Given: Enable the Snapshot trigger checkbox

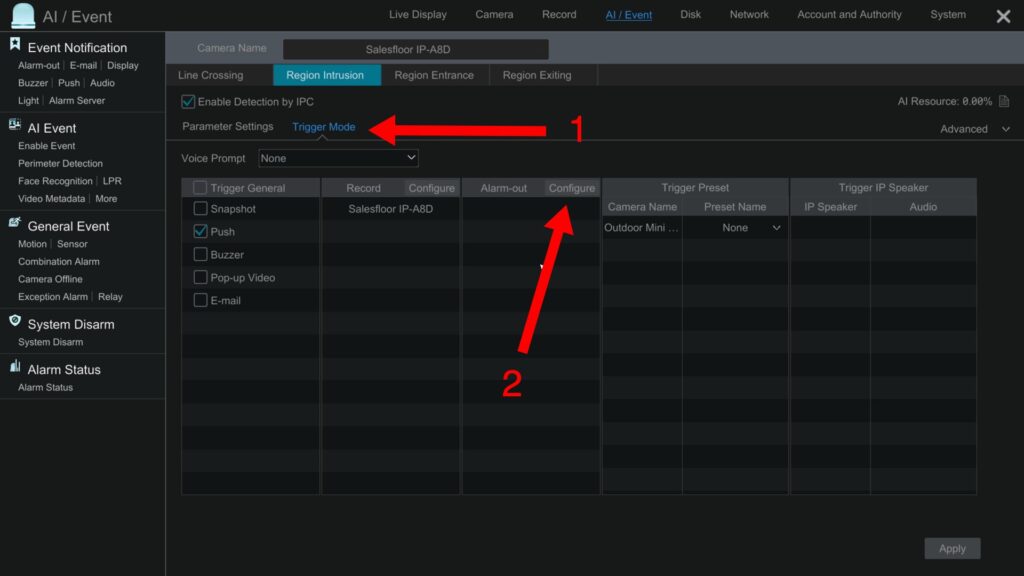Looking at the screenshot, I should coord(200,208).
